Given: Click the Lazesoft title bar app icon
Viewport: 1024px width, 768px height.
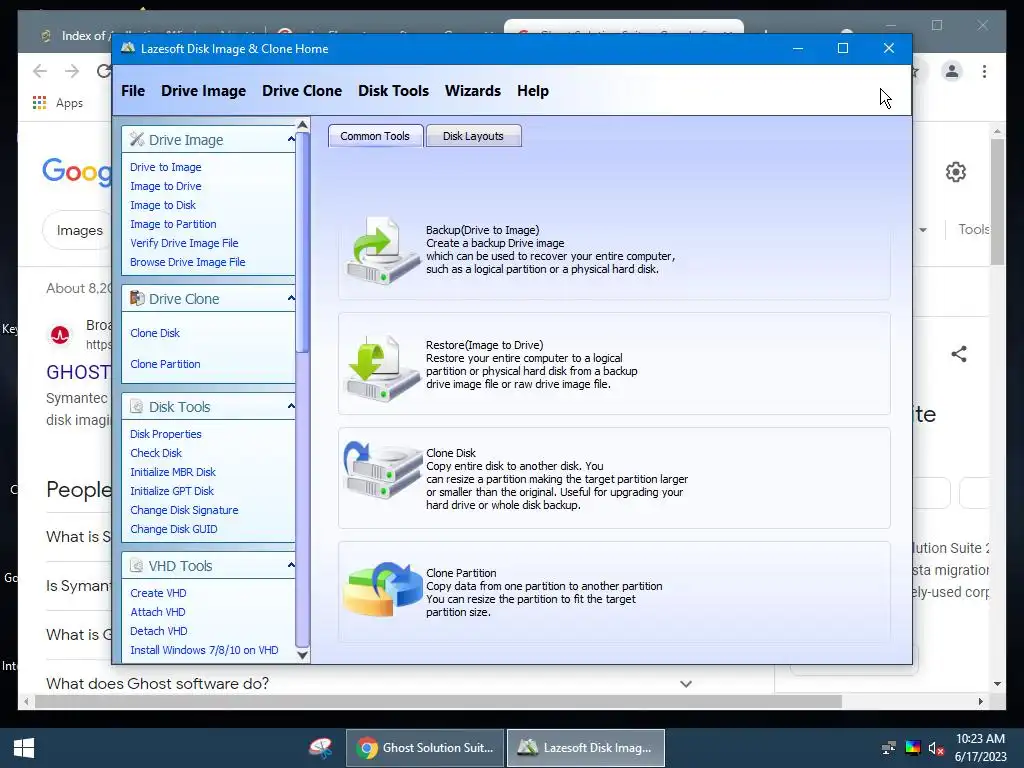Looking at the screenshot, I should pos(128,48).
